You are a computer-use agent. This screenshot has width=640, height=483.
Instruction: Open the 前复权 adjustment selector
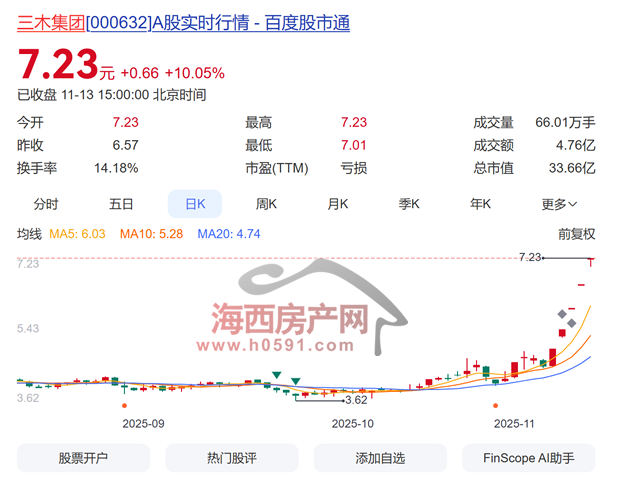(x=576, y=234)
